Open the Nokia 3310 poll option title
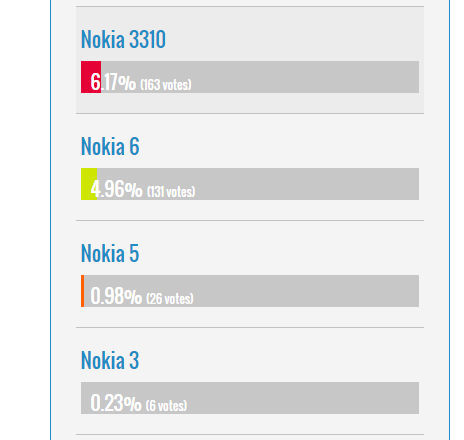 (123, 39)
